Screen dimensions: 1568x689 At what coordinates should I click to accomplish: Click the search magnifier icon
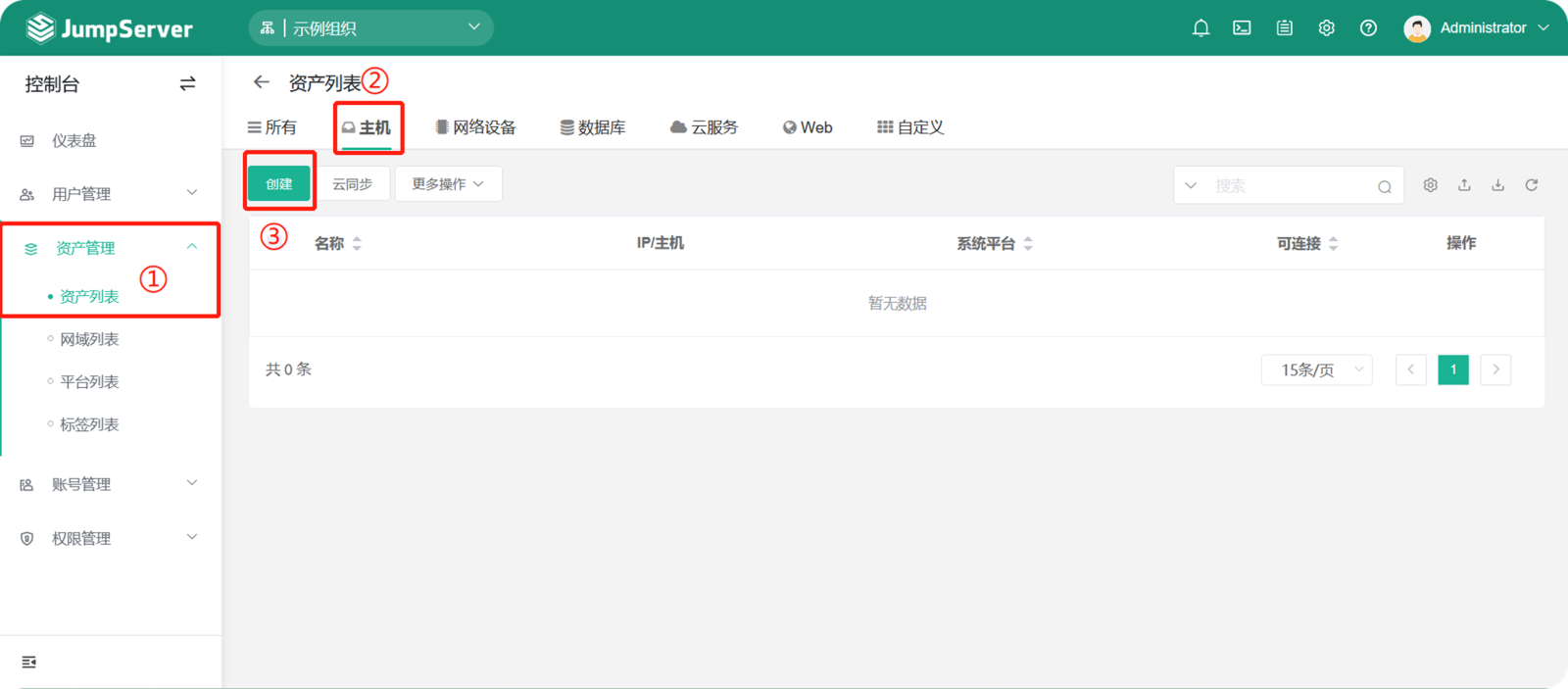point(1384,186)
